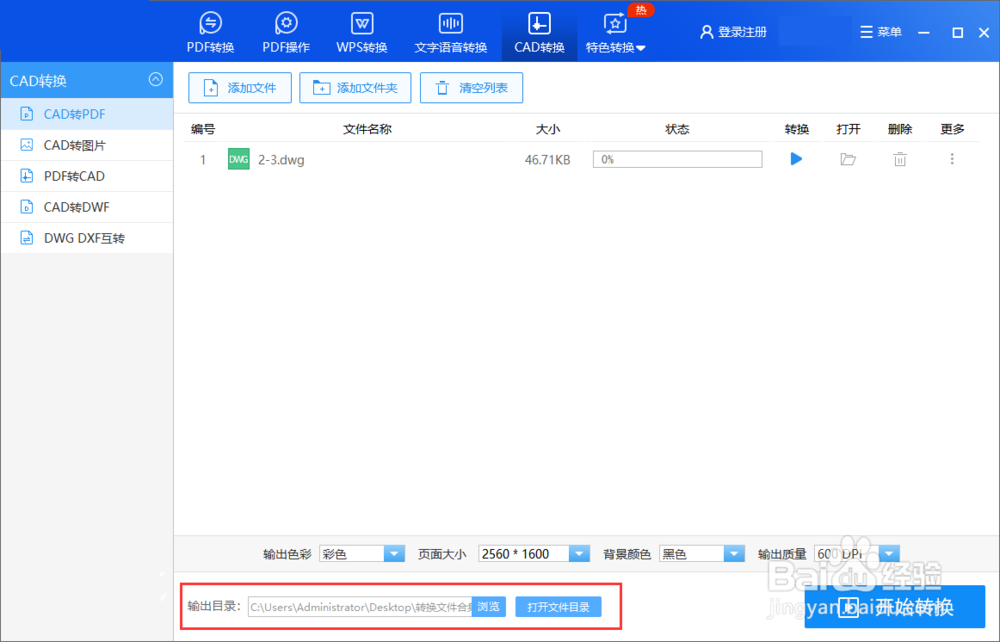The width and height of the screenshot is (1000, 642).
Task: Select the 2-3.dwg file name
Action: pos(281,160)
